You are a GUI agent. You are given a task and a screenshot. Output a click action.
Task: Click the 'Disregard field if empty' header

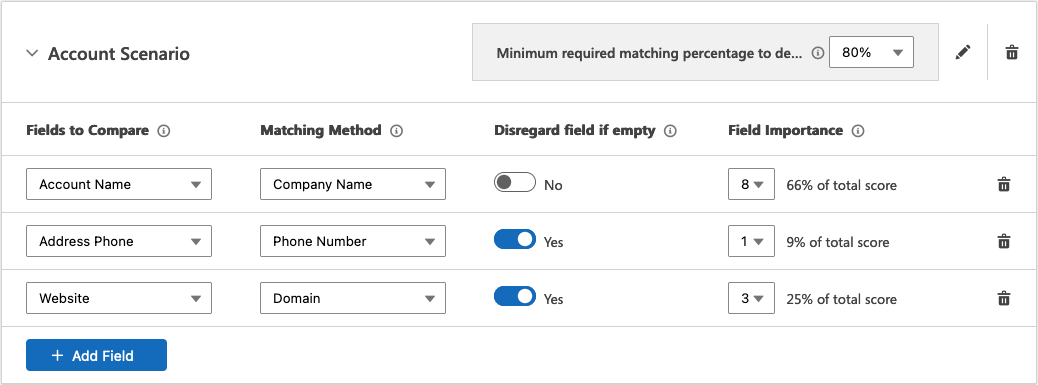coord(575,130)
